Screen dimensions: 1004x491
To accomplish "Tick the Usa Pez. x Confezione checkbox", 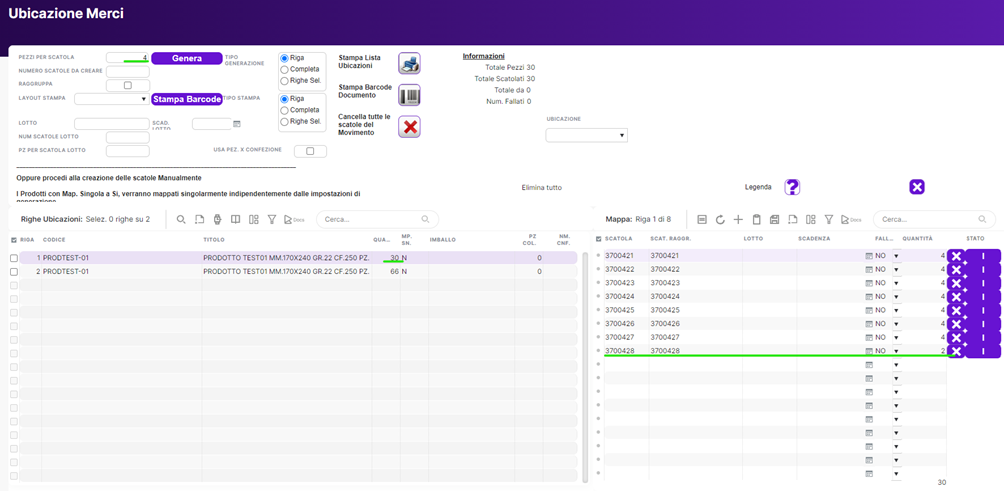I will (310, 152).
